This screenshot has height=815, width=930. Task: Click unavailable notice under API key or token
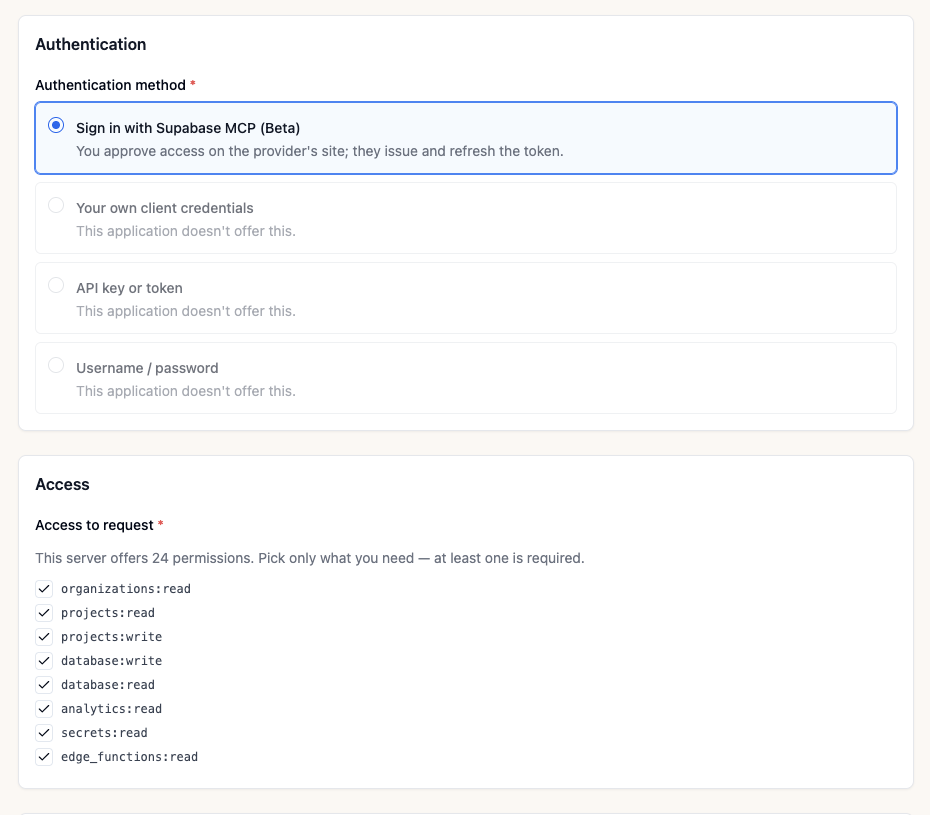pyautogui.click(x=186, y=311)
